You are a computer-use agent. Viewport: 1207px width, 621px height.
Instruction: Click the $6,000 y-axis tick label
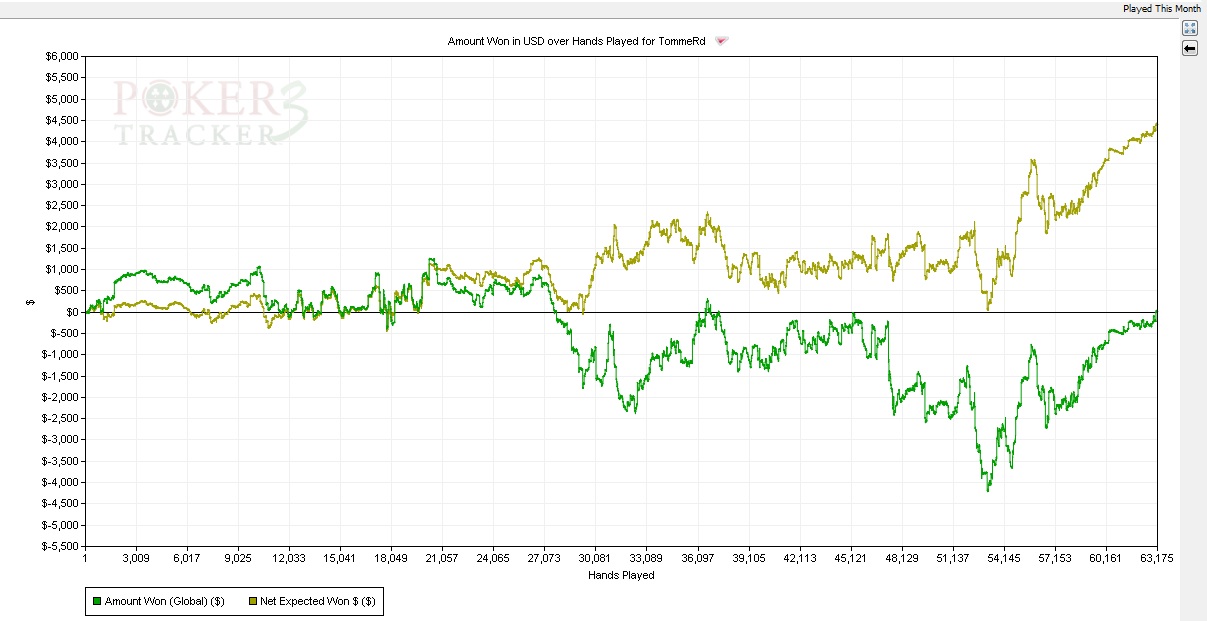tap(61, 57)
